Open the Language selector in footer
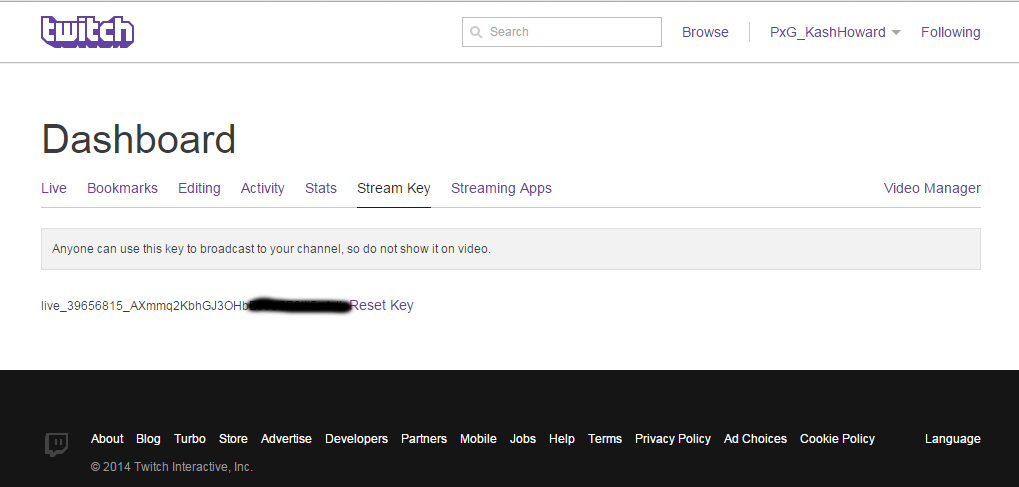Image resolution: width=1019 pixels, height=487 pixels. (953, 439)
